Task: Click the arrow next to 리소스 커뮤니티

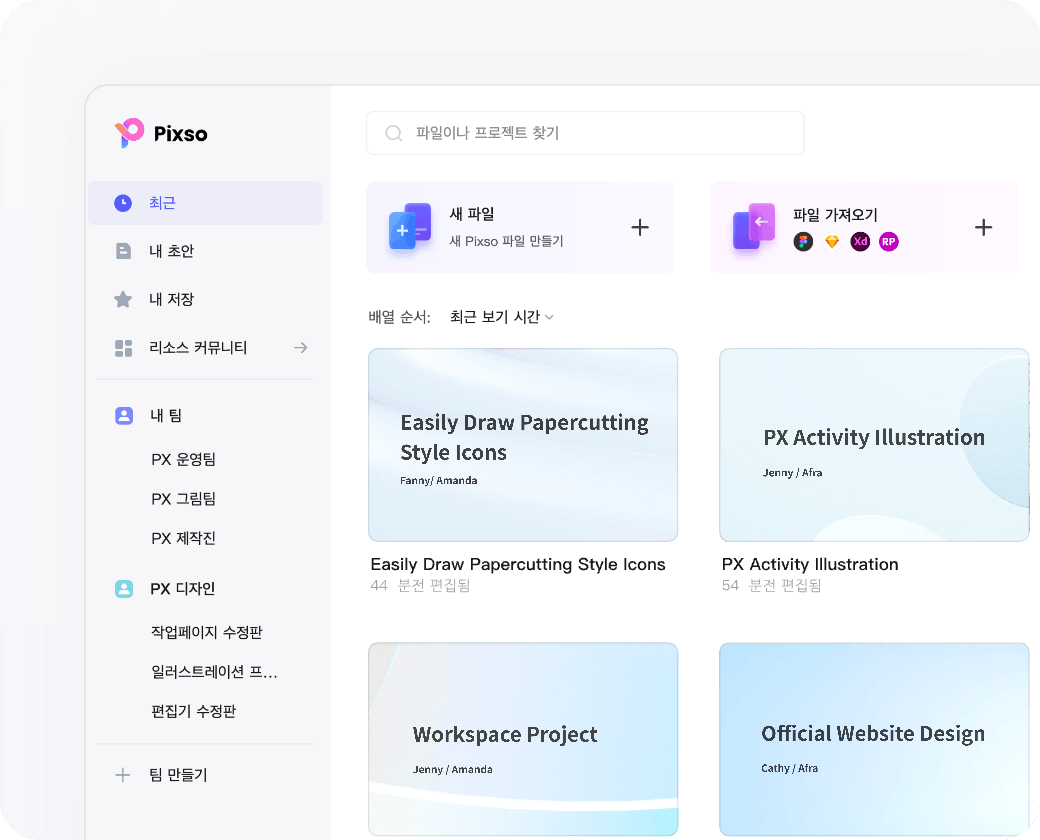Action: tap(300, 348)
